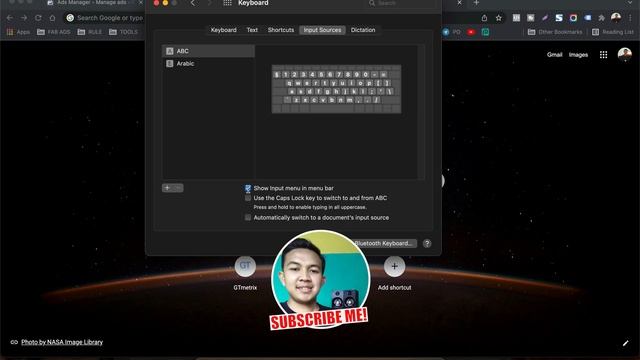Open the green square bookmark icon
The image size is (640, 360).
click(x=485, y=32)
